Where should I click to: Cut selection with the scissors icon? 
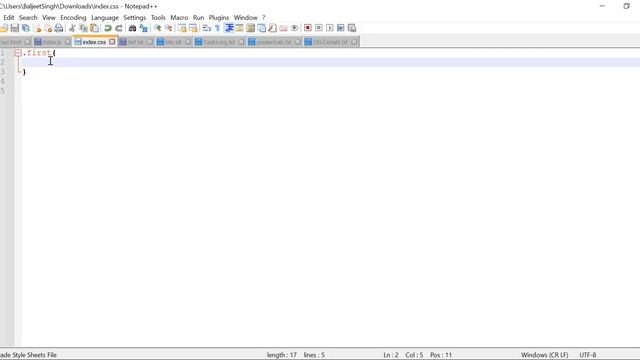click(x=72, y=28)
